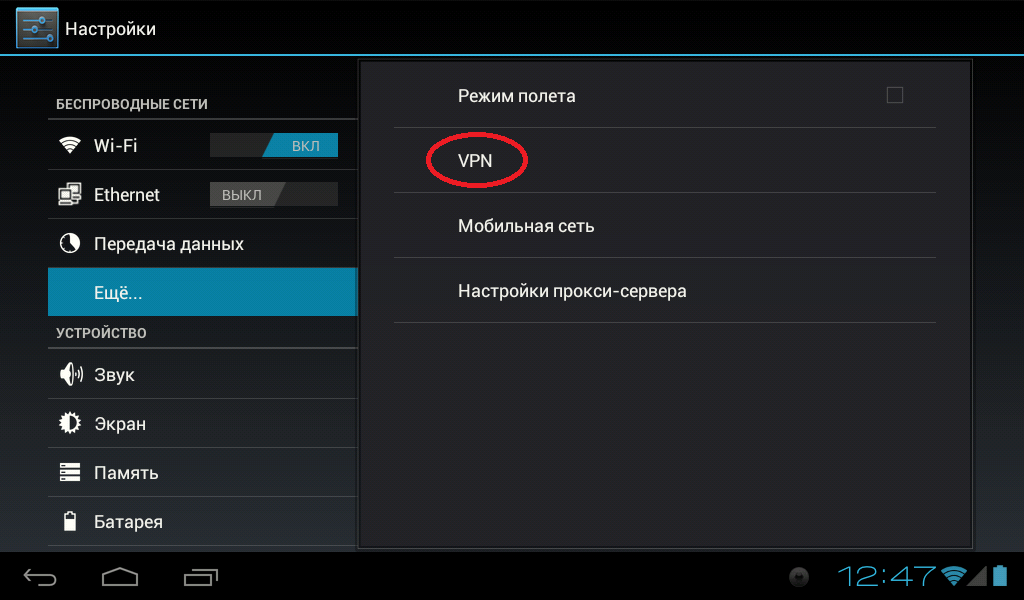Select the Ещё... sidebar item
The width and height of the screenshot is (1024, 600).
click(x=202, y=292)
